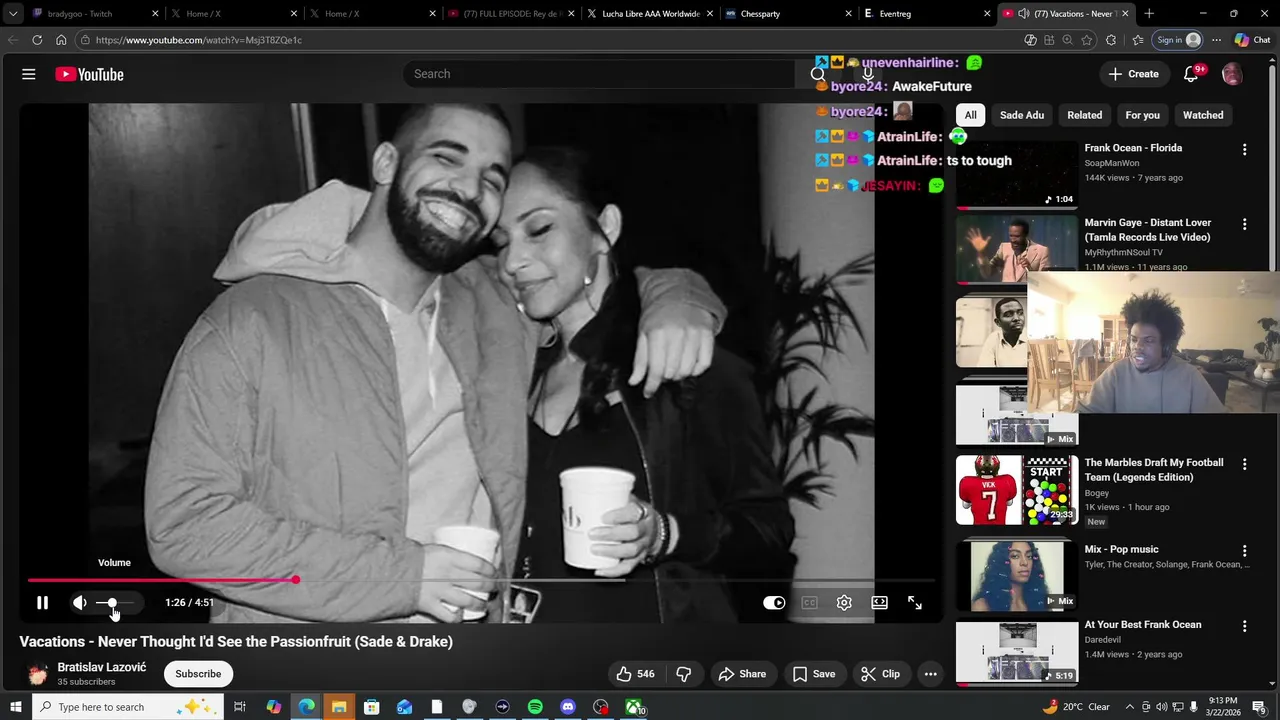Select the All filter chip

[x=970, y=115]
